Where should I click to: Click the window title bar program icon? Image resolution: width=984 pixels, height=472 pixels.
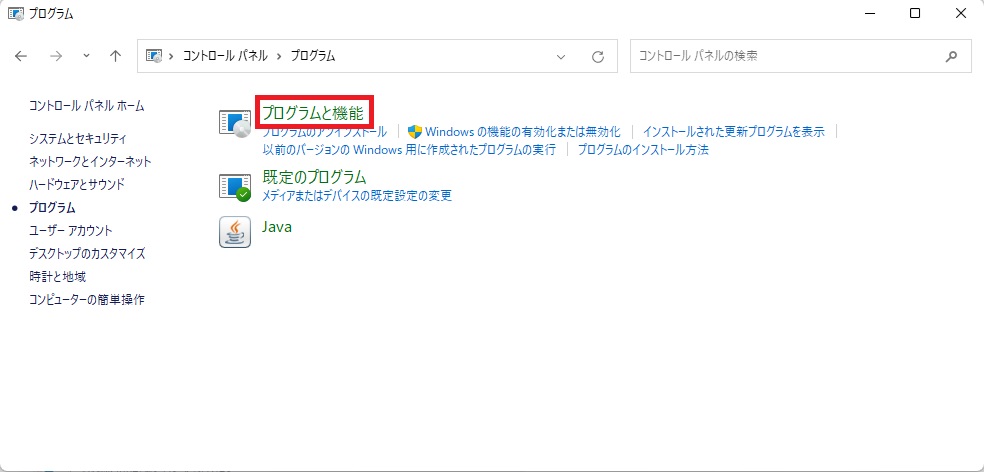[x=16, y=13]
